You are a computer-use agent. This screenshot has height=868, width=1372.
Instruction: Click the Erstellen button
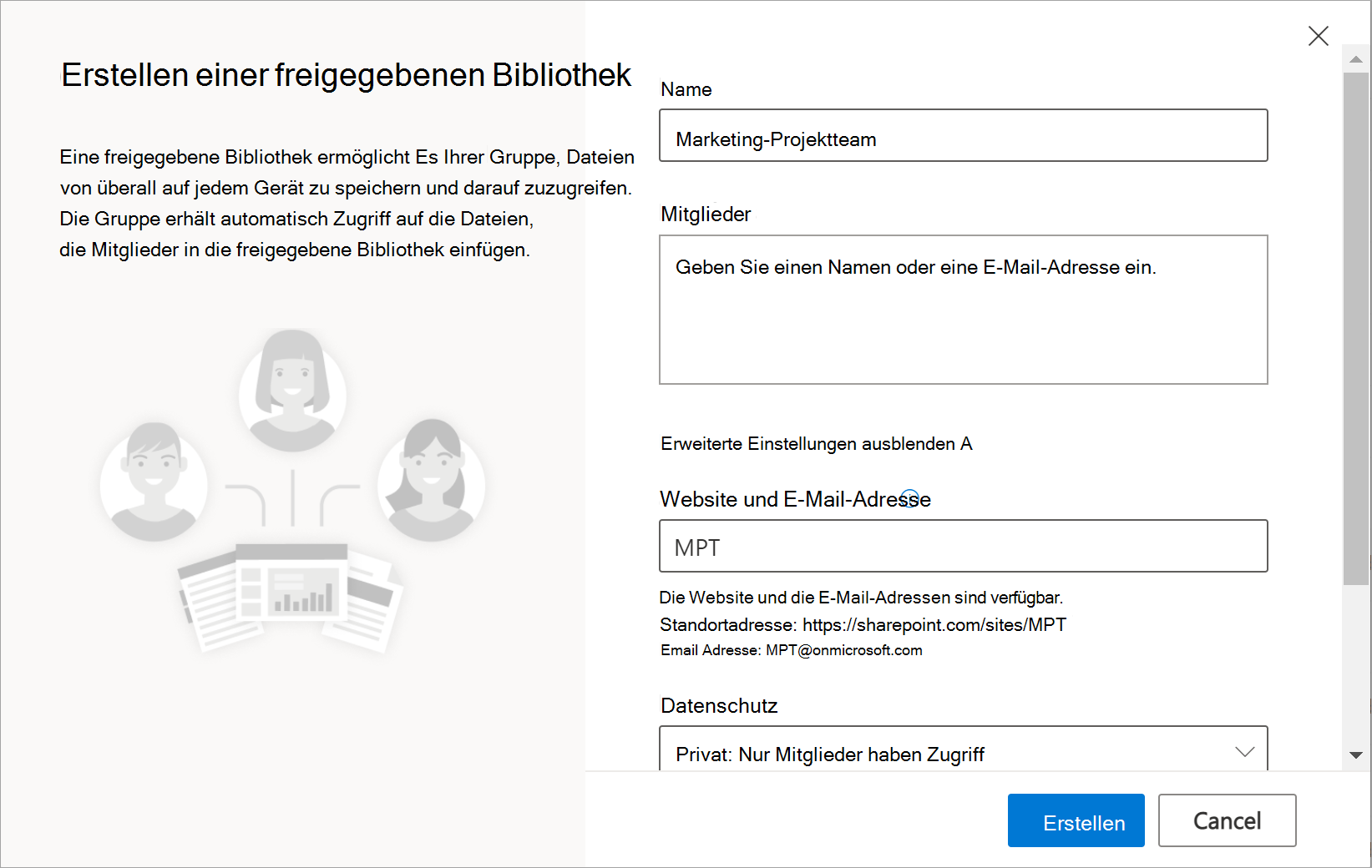click(x=1076, y=820)
